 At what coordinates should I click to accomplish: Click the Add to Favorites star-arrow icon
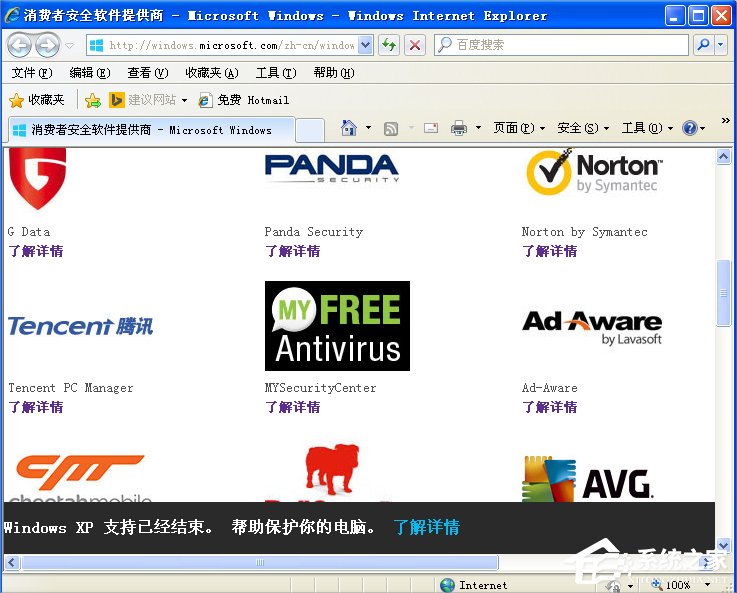point(93,100)
